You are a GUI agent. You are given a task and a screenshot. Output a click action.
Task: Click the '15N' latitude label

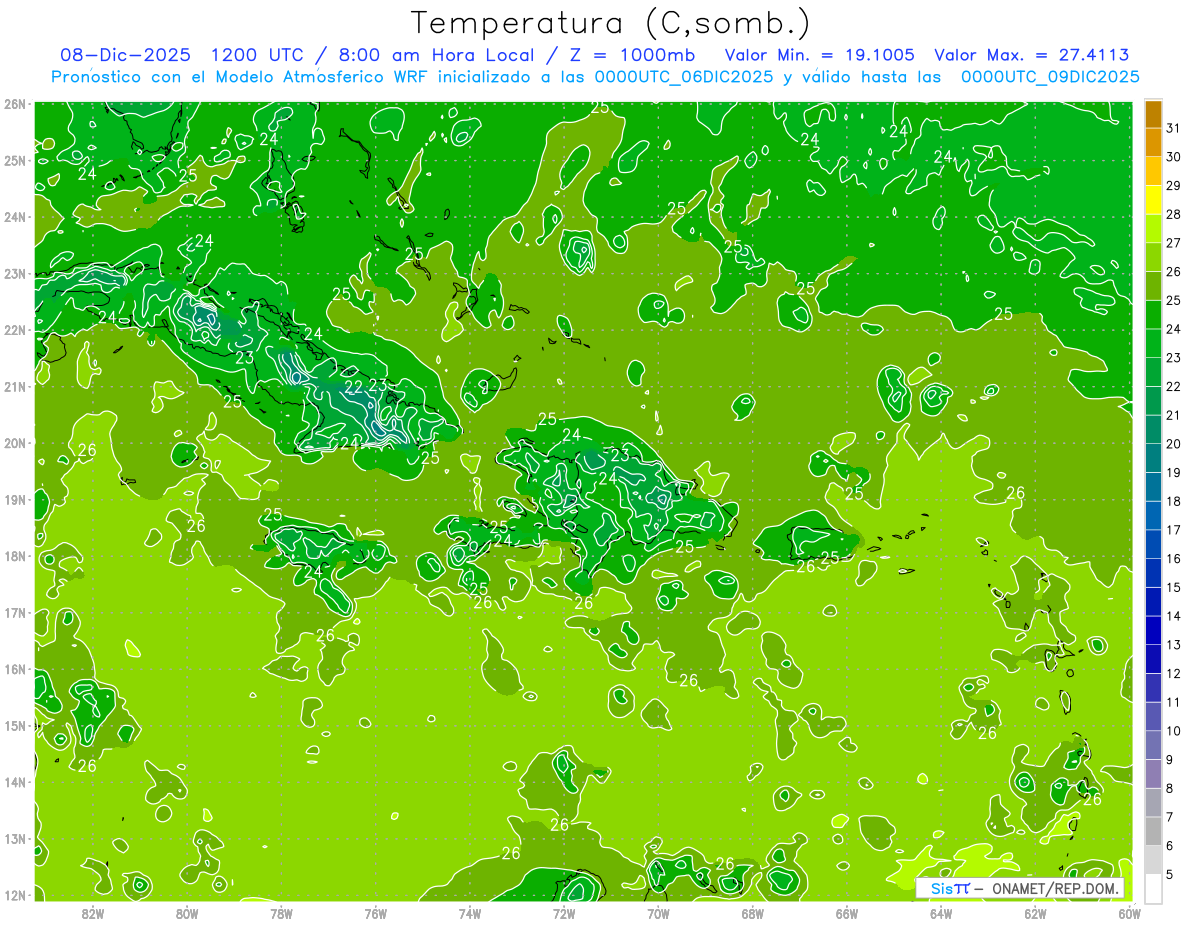click(14, 725)
